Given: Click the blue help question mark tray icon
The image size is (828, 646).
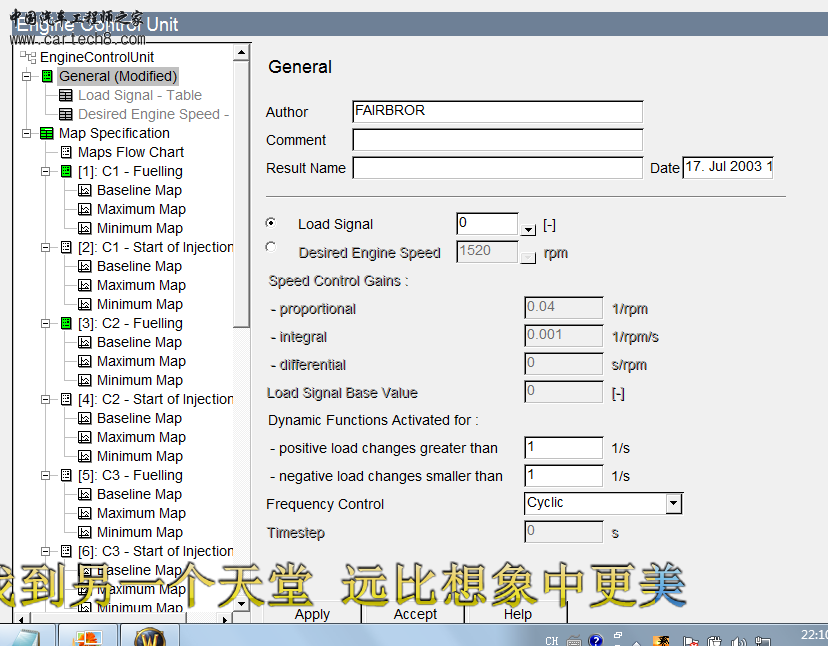Looking at the screenshot, I should click(596, 640).
